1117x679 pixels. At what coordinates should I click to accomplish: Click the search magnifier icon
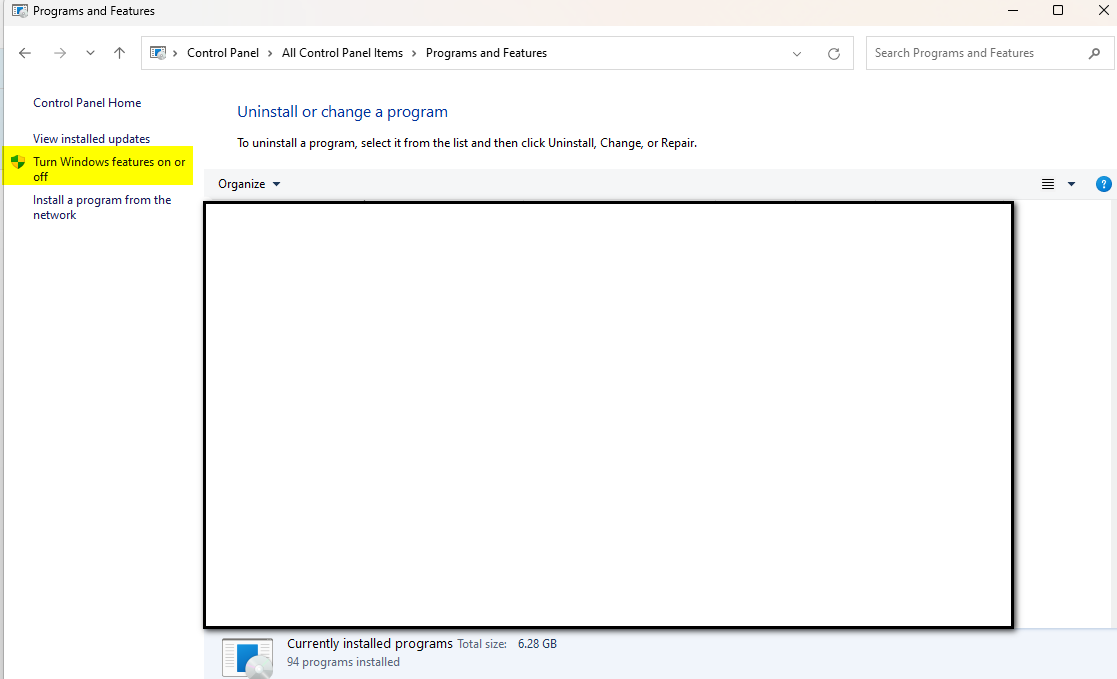pyautogui.click(x=1094, y=53)
